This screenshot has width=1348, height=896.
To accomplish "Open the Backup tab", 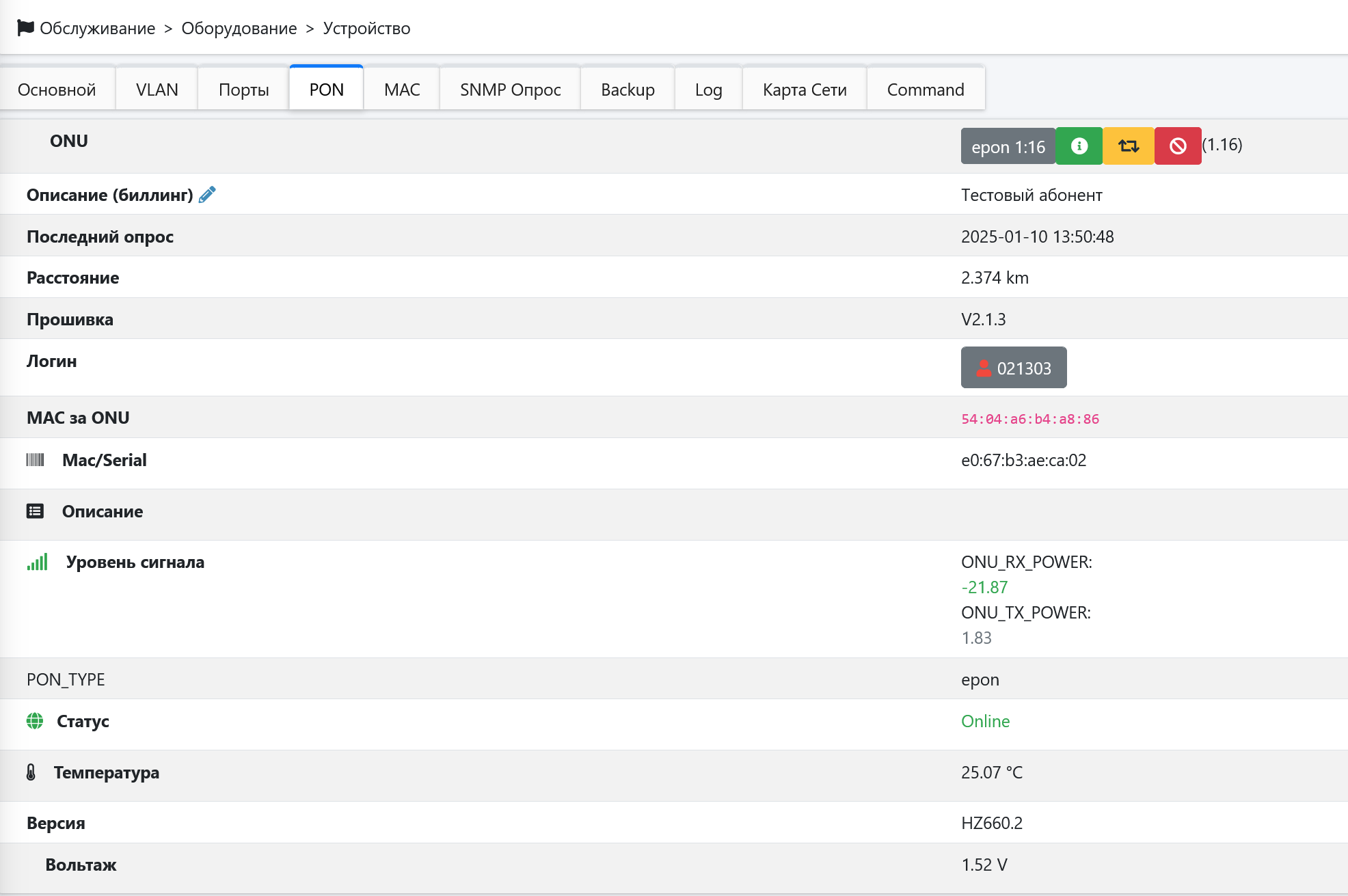I will [628, 90].
